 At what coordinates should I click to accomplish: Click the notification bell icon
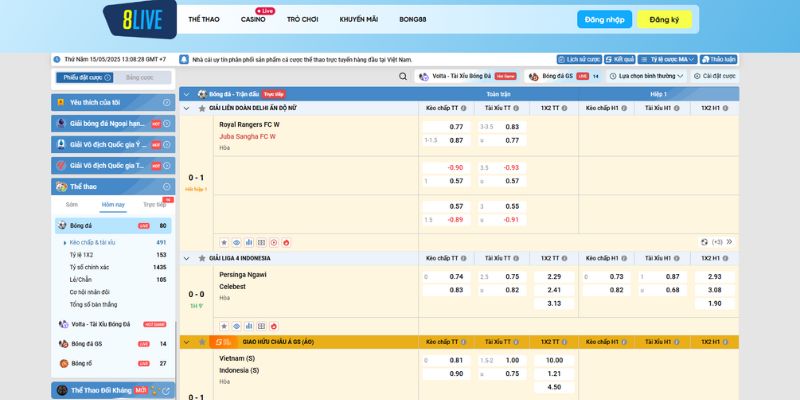click(x=184, y=60)
